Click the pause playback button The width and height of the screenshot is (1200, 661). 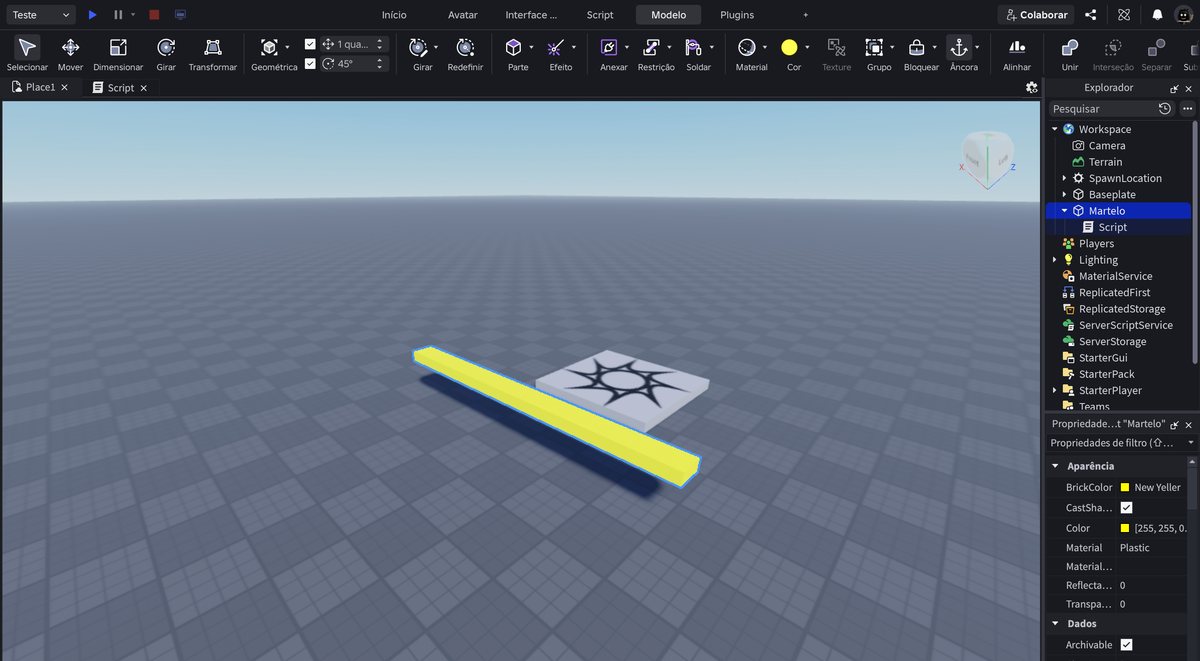tap(118, 15)
